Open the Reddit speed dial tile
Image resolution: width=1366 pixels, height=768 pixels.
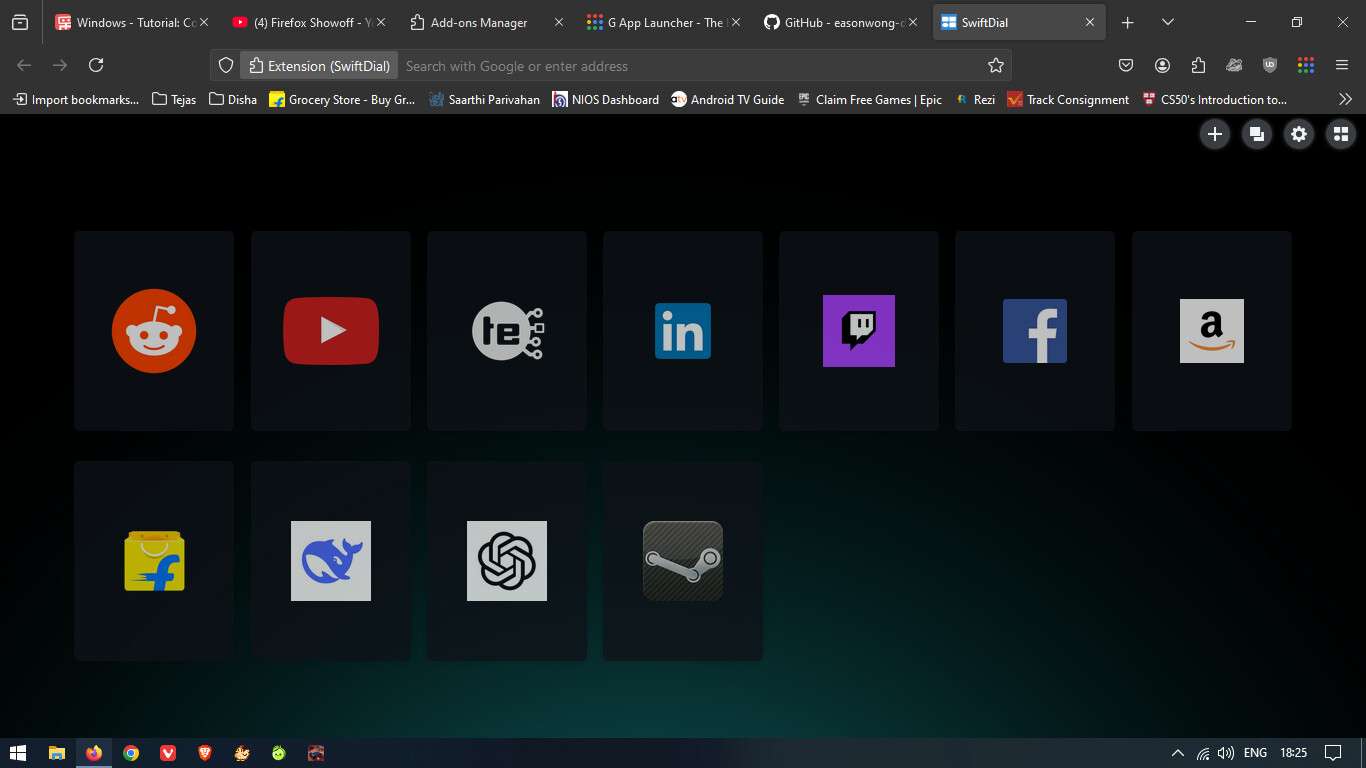click(x=154, y=331)
